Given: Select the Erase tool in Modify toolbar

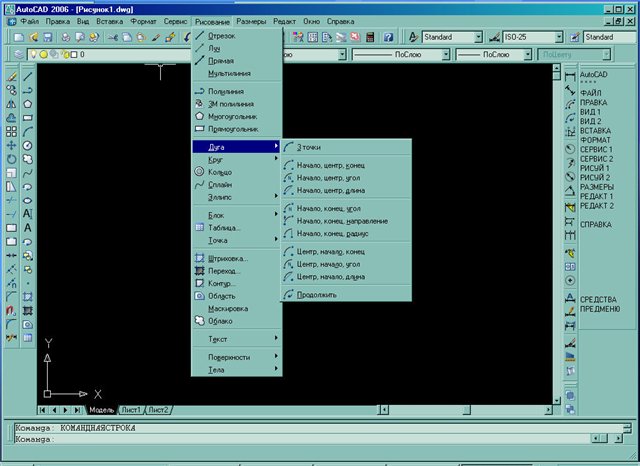Looking at the screenshot, I should 10,75.
